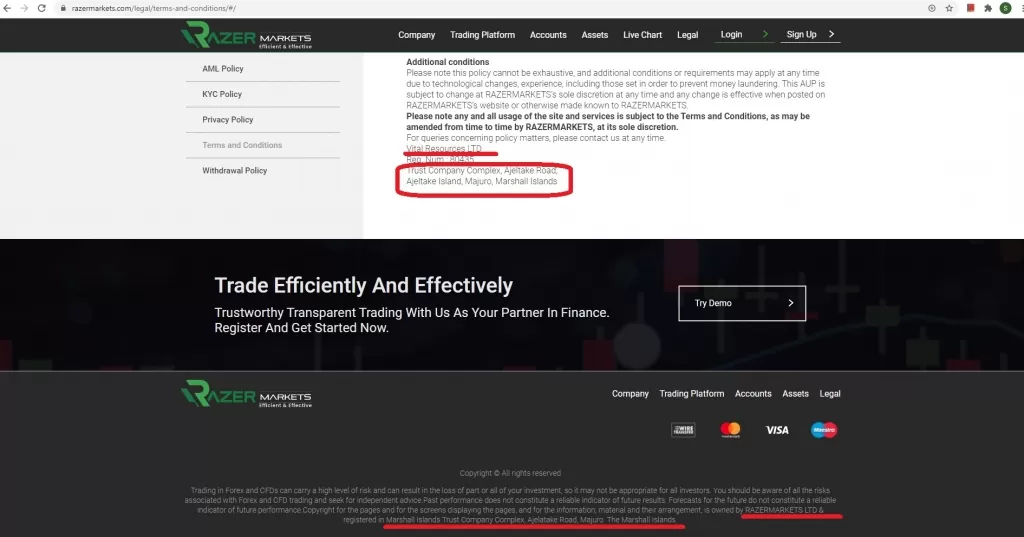
Task: Open Assets in the top navigation
Action: [594, 35]
